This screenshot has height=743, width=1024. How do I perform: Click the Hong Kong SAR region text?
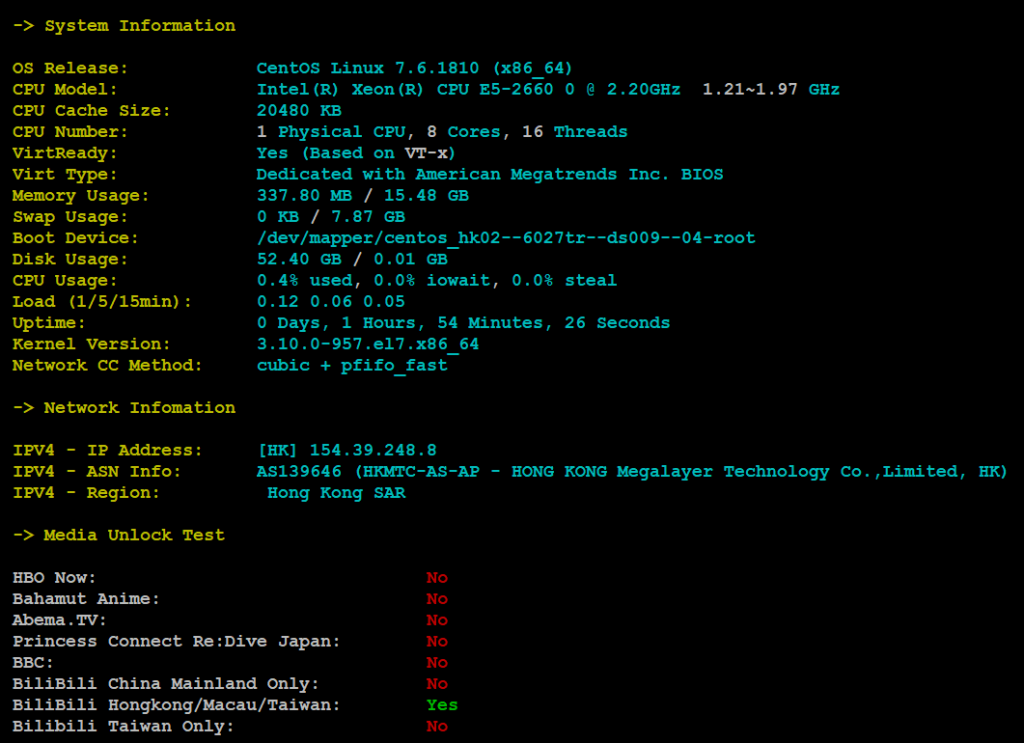[336, 493]
